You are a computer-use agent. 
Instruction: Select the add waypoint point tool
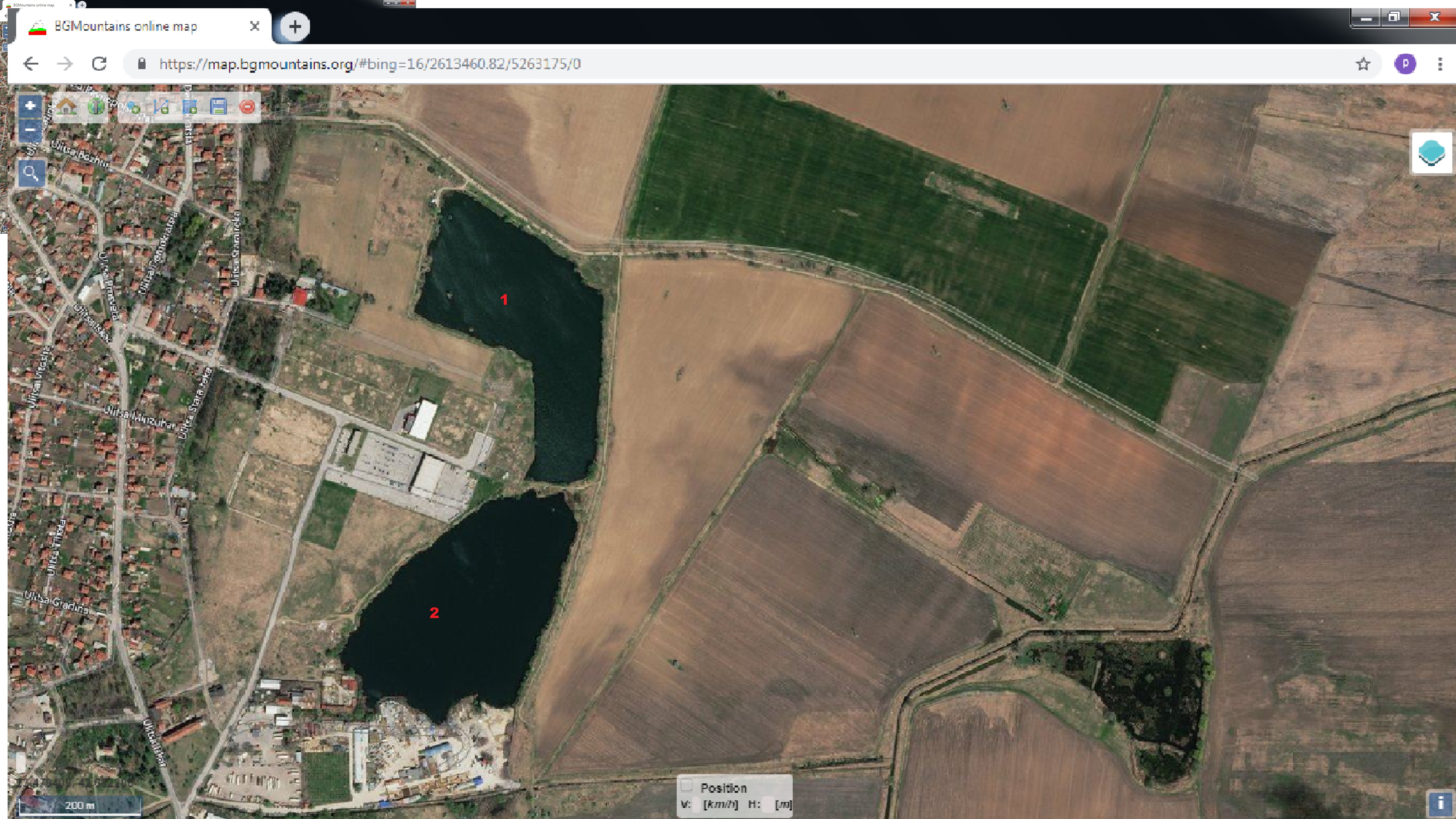point(133,107)
